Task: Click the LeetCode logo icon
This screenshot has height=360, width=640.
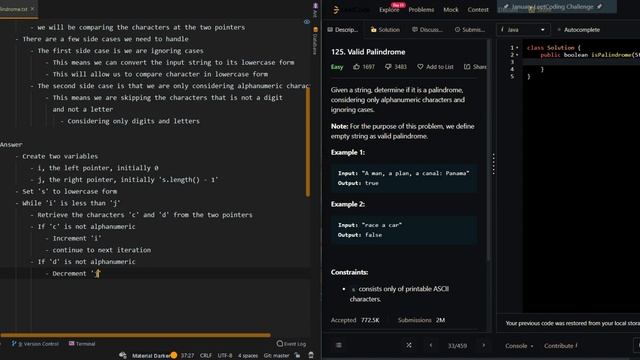Action: click(x=336, y=9)
